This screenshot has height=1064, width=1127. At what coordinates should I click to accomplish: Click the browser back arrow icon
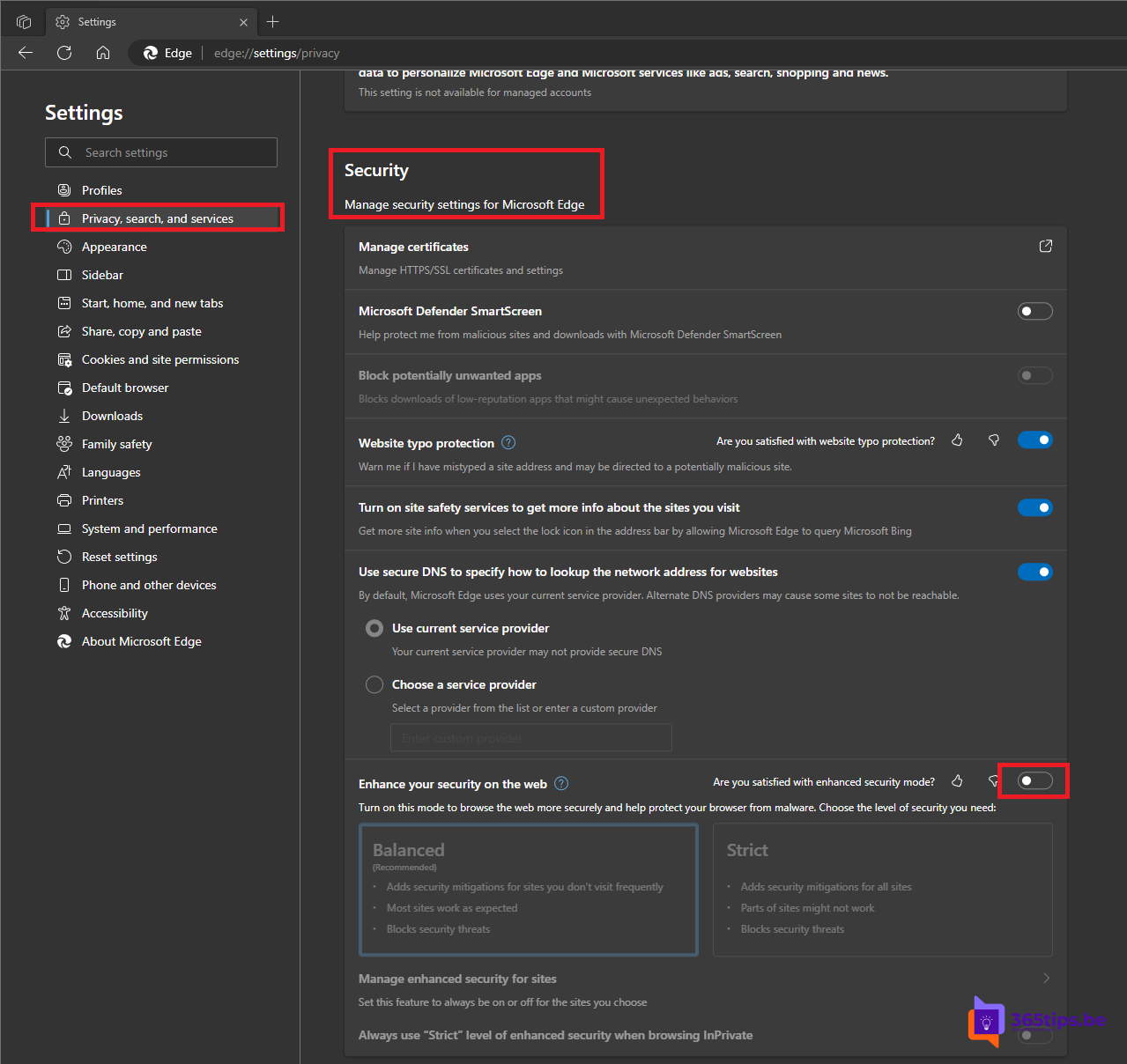coord(26,53)
